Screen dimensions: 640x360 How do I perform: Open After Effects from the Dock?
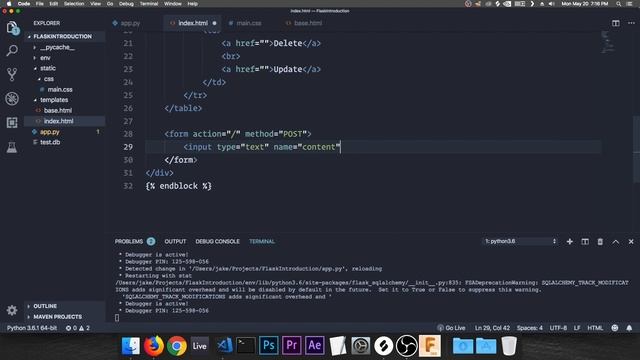314,346
